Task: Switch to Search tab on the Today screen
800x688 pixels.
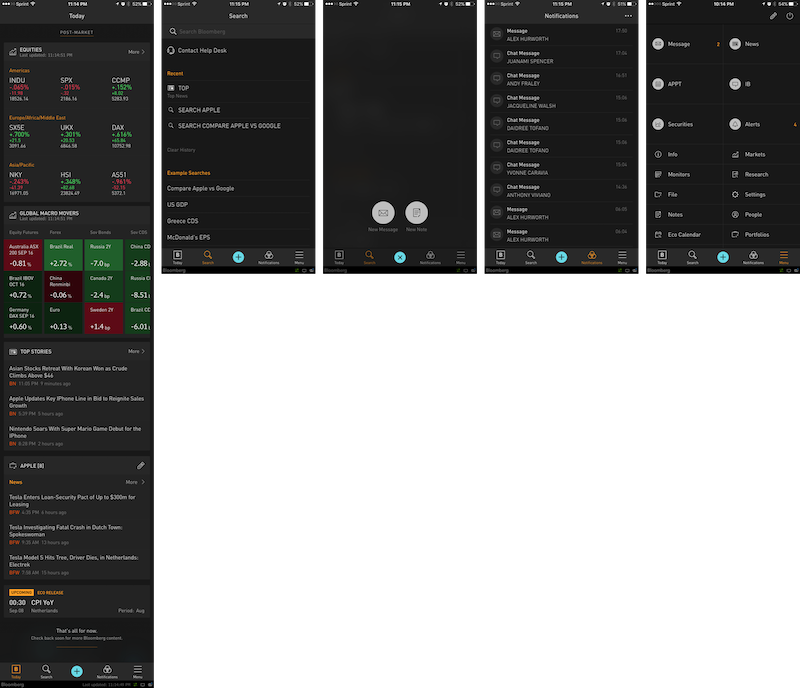Action: click(46, 672)
